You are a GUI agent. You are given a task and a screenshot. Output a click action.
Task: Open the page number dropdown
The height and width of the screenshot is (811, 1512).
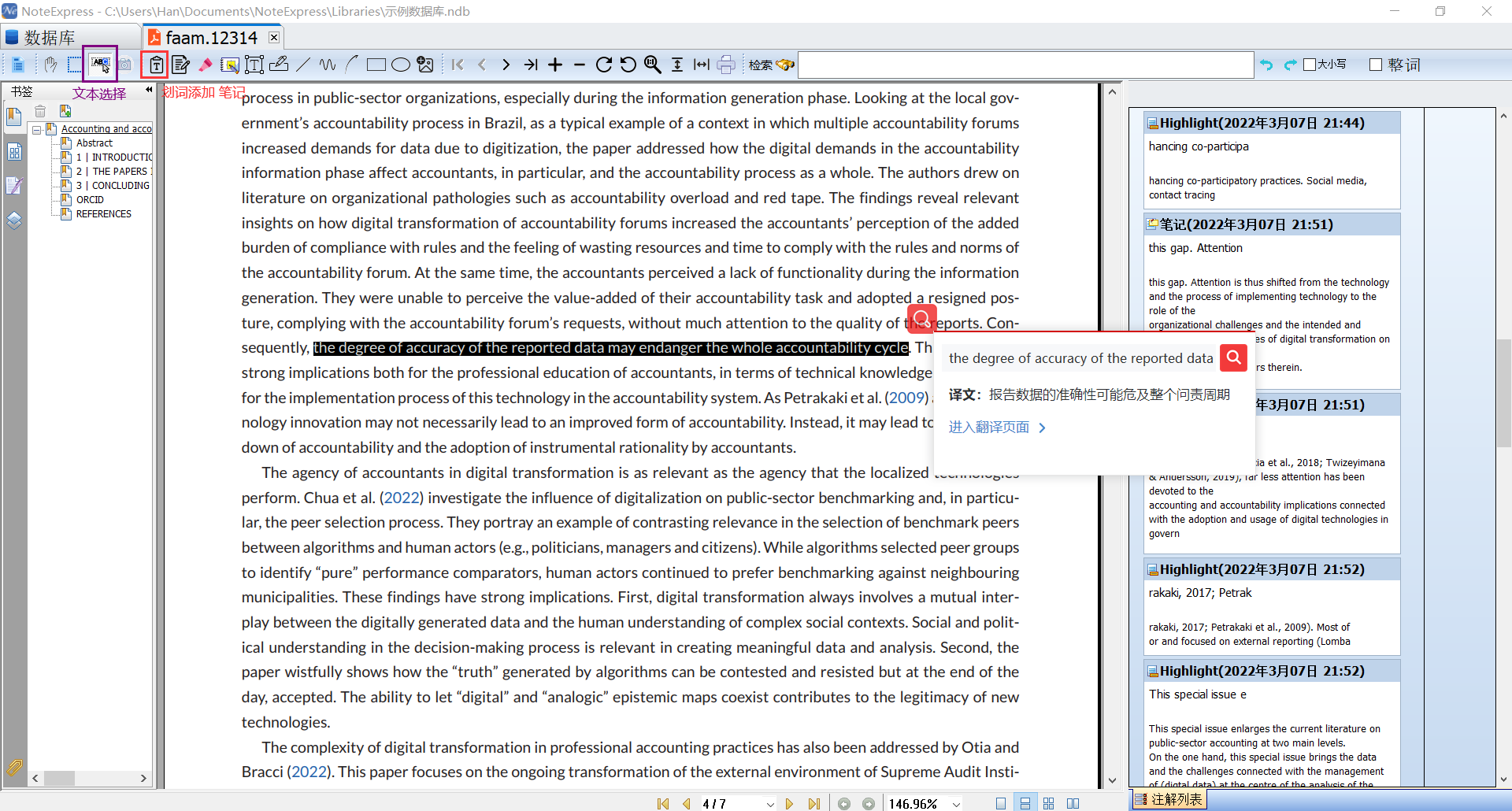[769, 803]
